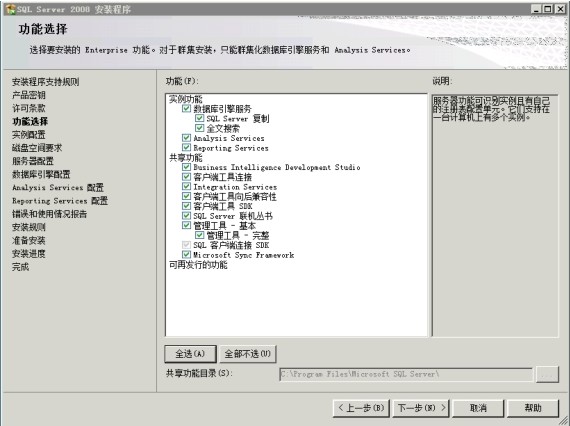Toggle the SQL Server 复制 checkbox
This screenshot has width=570, height=426.
(199, 118)
